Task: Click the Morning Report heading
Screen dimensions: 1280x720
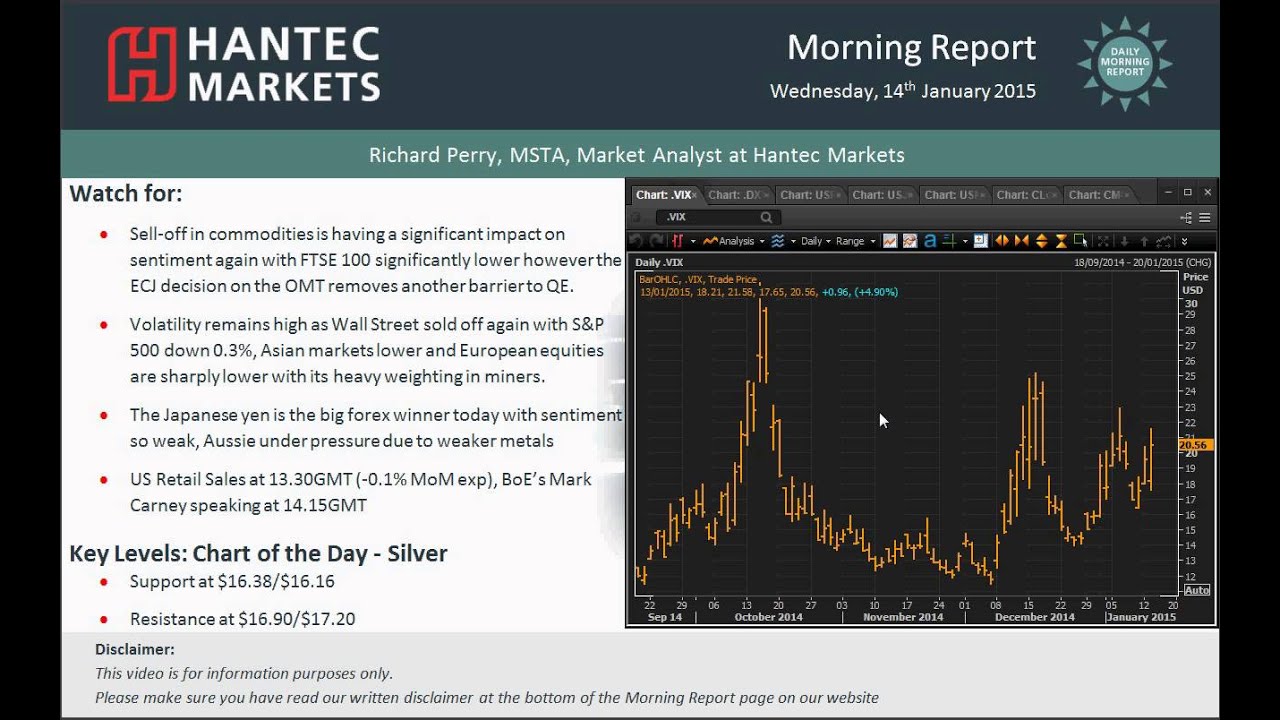Action: pos(911,47)
